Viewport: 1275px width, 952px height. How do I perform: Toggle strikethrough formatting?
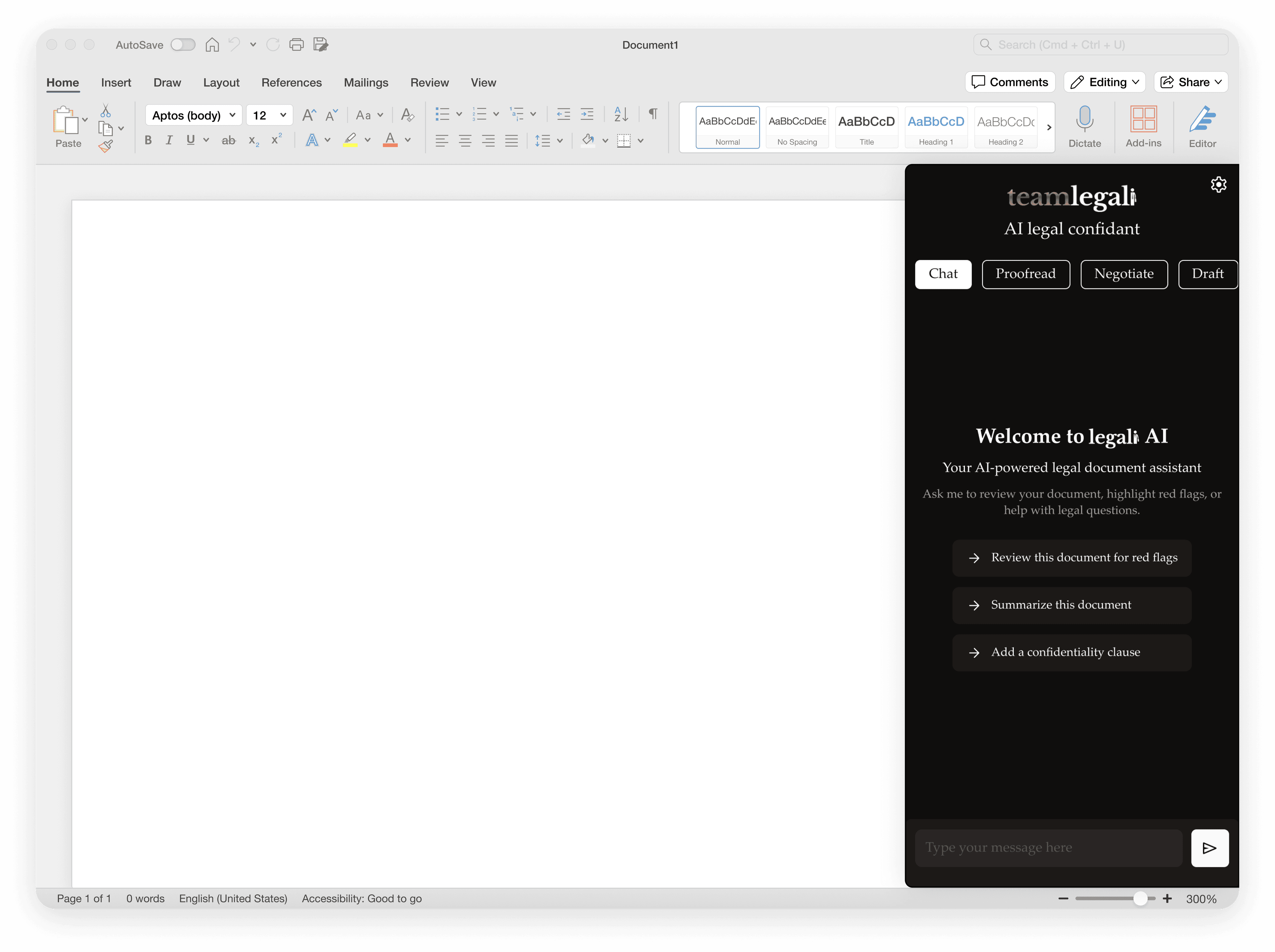(228, 140)
